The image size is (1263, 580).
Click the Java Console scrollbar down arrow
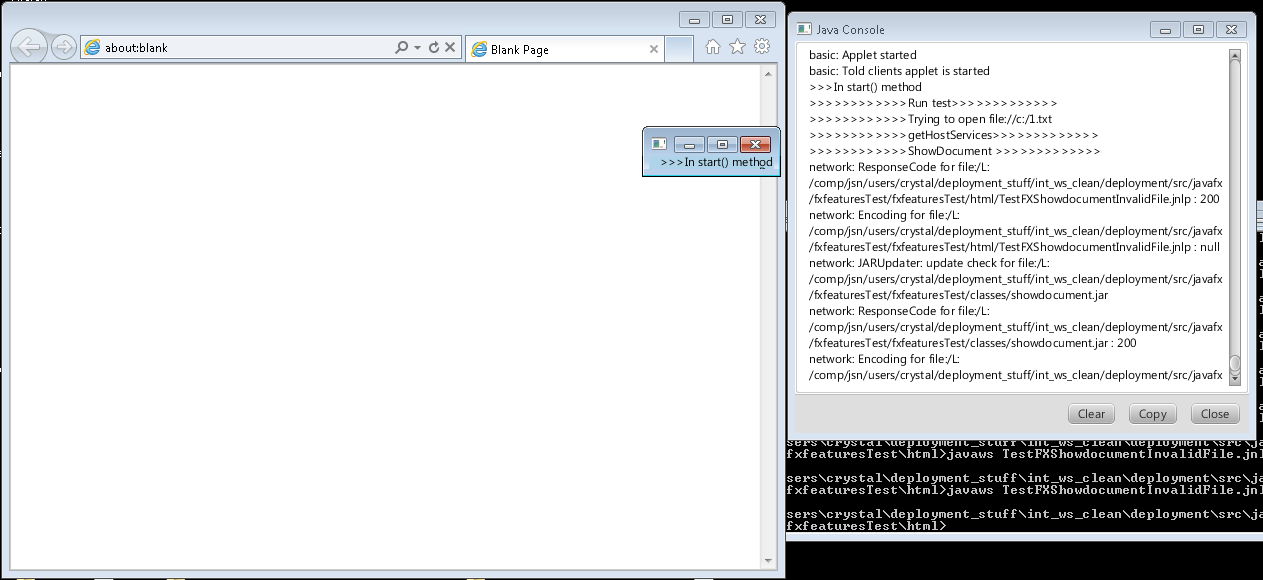pos(1235,379)
